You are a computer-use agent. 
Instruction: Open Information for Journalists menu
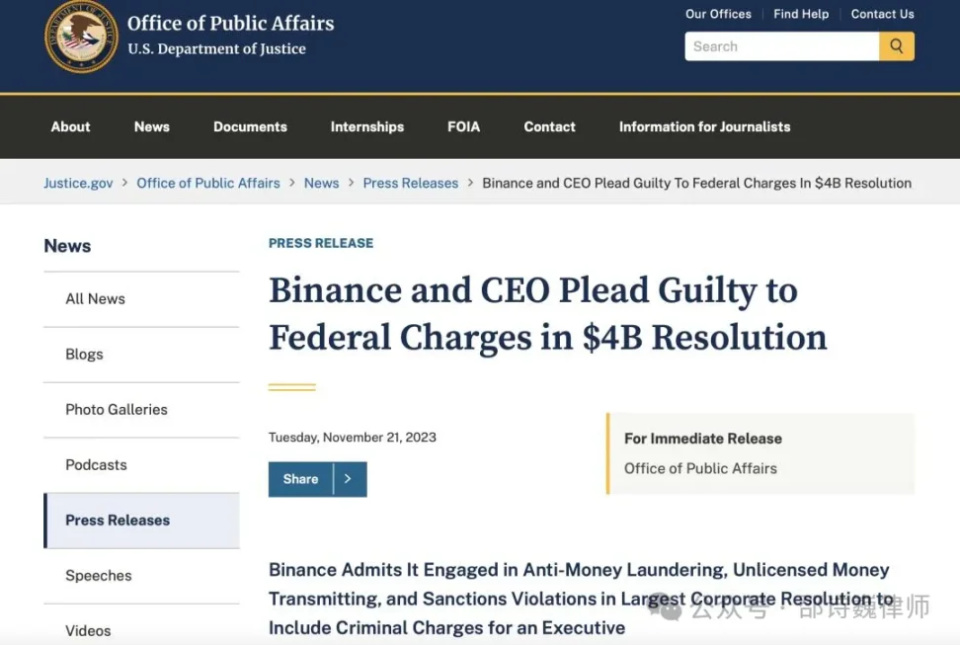pyautogui.click(x=705, y=127)
